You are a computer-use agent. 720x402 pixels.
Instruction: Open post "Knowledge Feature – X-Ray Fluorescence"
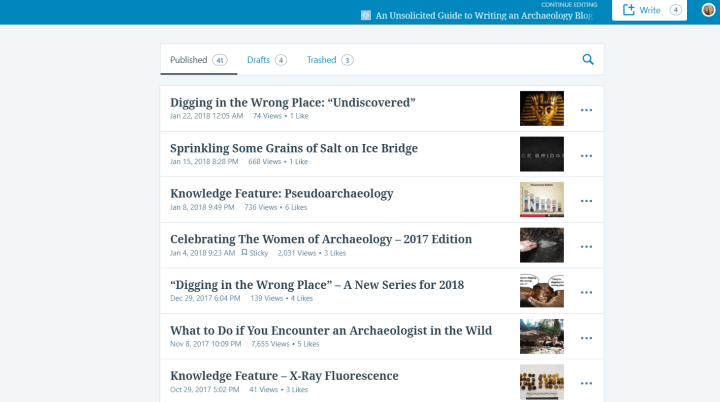(x=284, y=376)
